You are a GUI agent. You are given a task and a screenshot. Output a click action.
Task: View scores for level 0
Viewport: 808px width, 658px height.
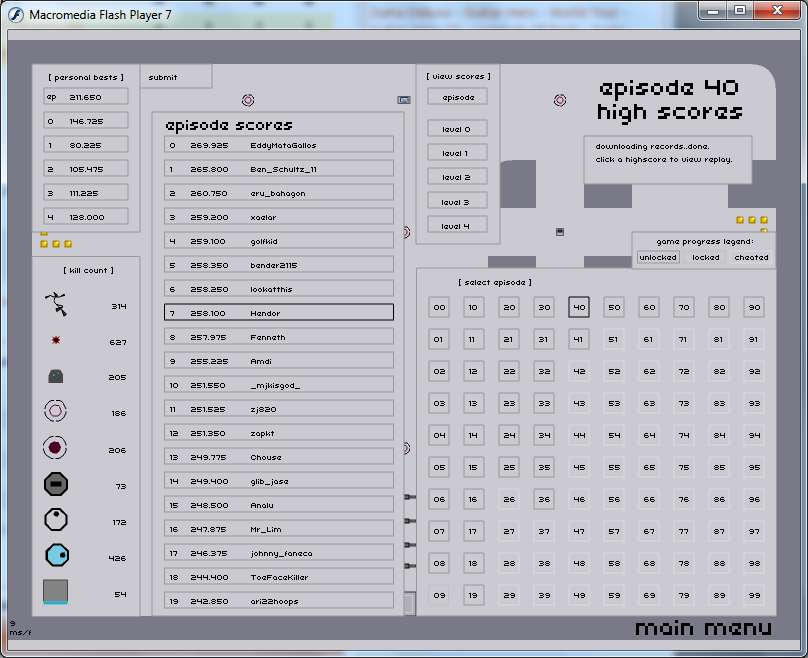457,129
